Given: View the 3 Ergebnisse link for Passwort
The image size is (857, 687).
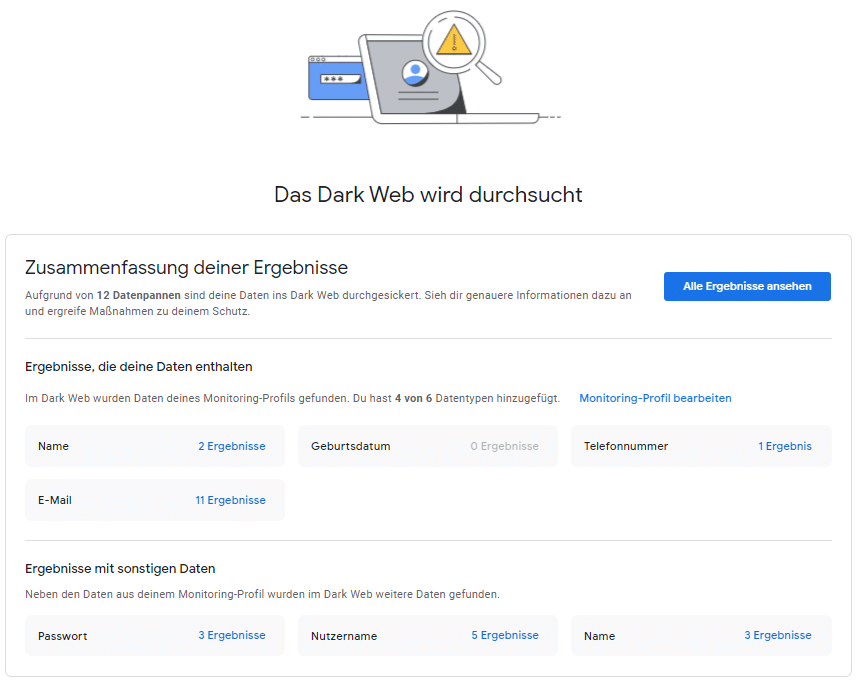Looking at the screenshot, I should 232,635.
